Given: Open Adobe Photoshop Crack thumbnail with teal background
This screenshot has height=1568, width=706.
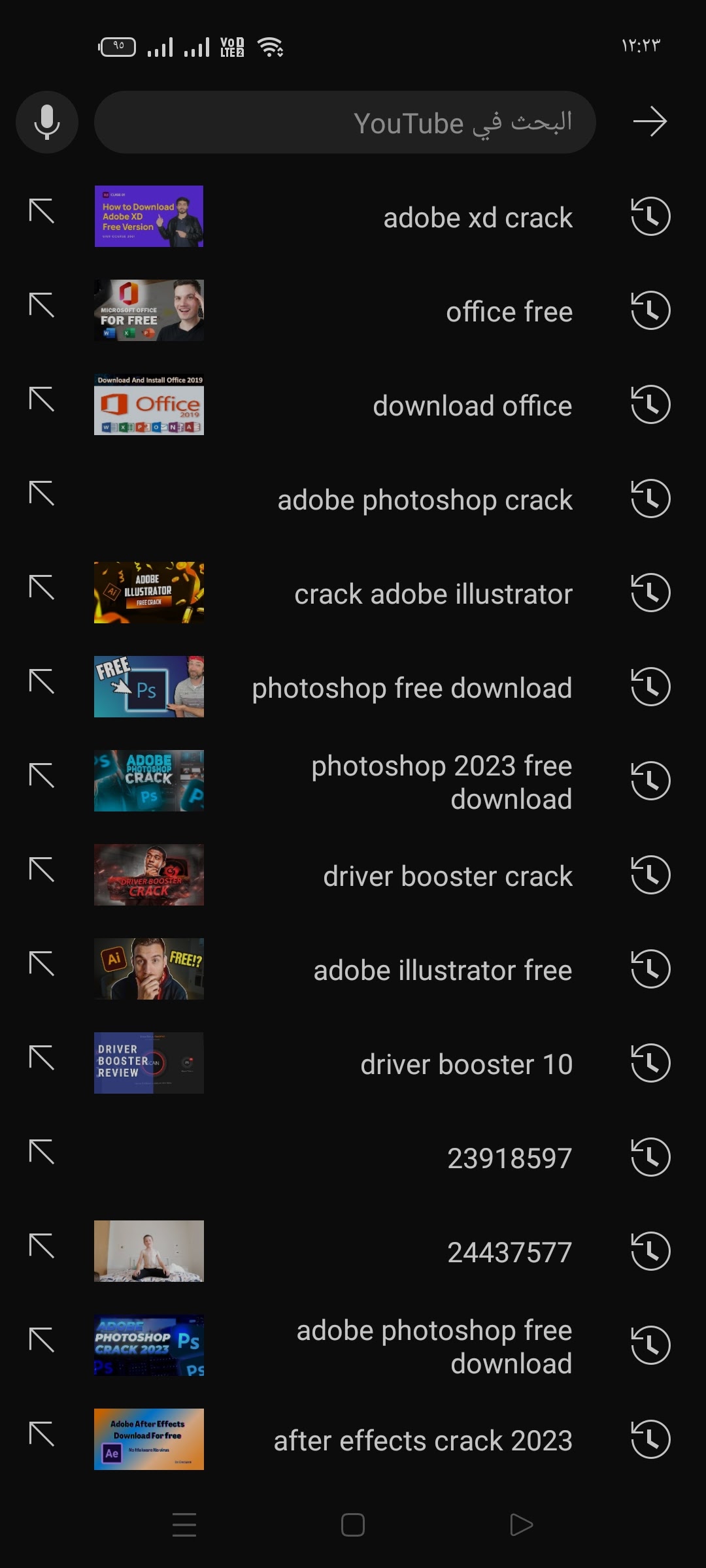Looking at the screenshot, I should 149,781.
